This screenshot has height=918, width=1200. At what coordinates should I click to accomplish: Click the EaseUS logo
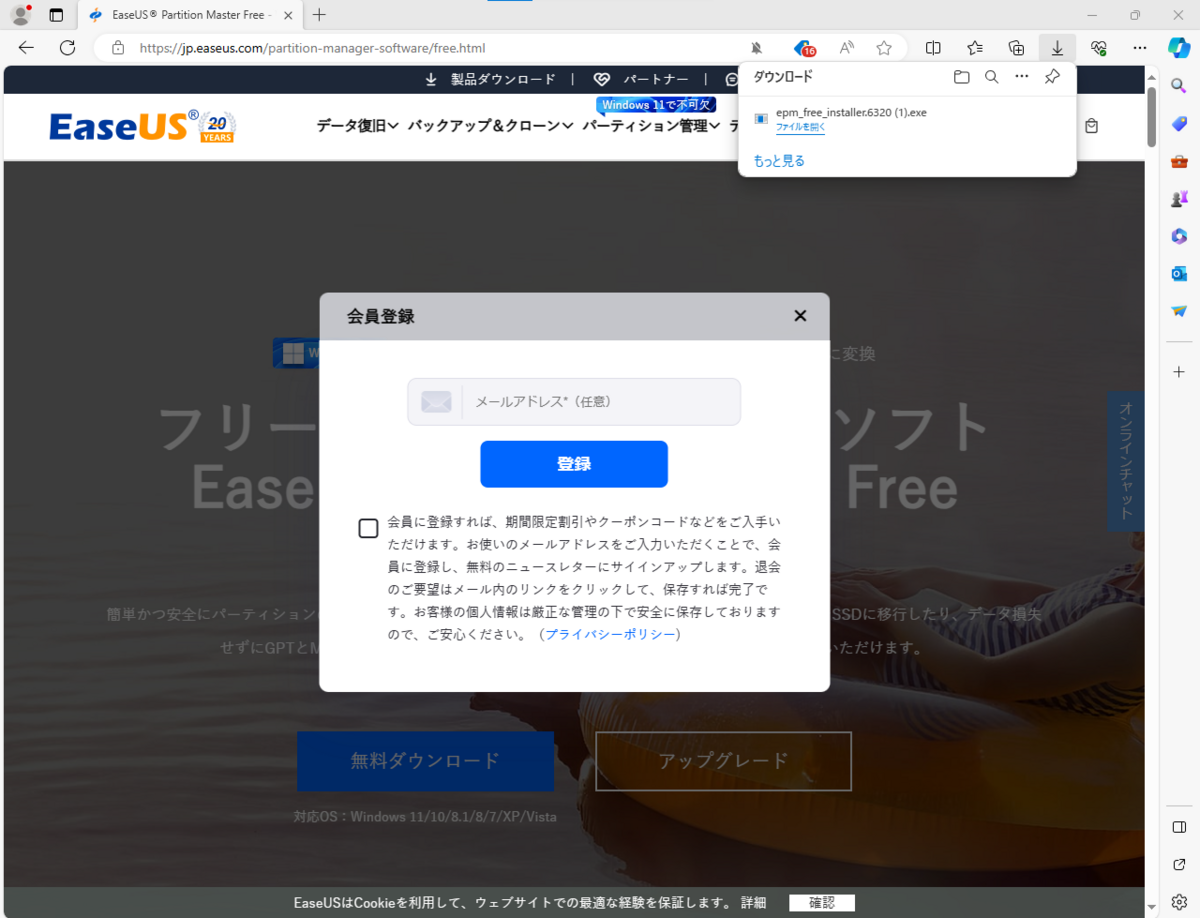click(141, 126)
